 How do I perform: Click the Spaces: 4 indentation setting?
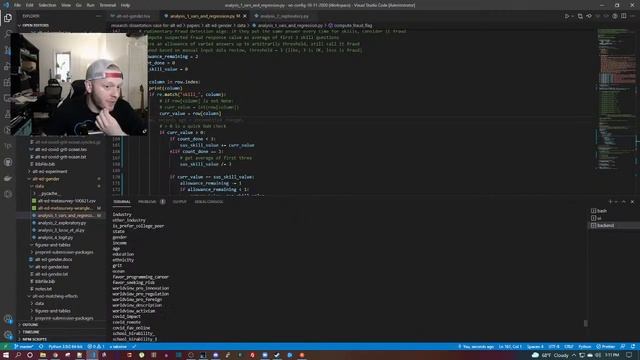(535, 347)
